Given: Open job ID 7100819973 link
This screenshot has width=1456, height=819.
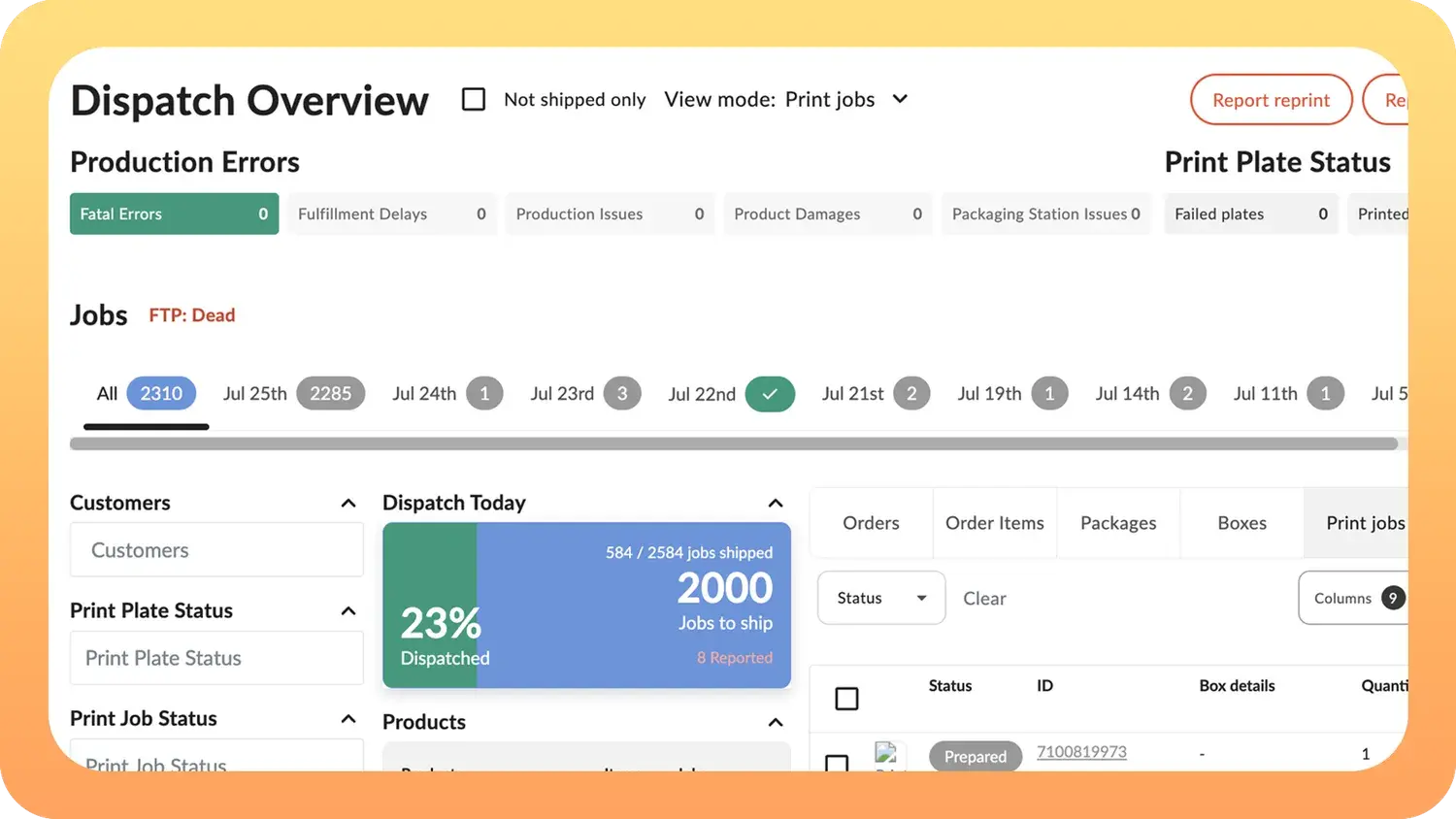Looking at the screenshot, I should pyautogui.click(x=1081, y=752).
